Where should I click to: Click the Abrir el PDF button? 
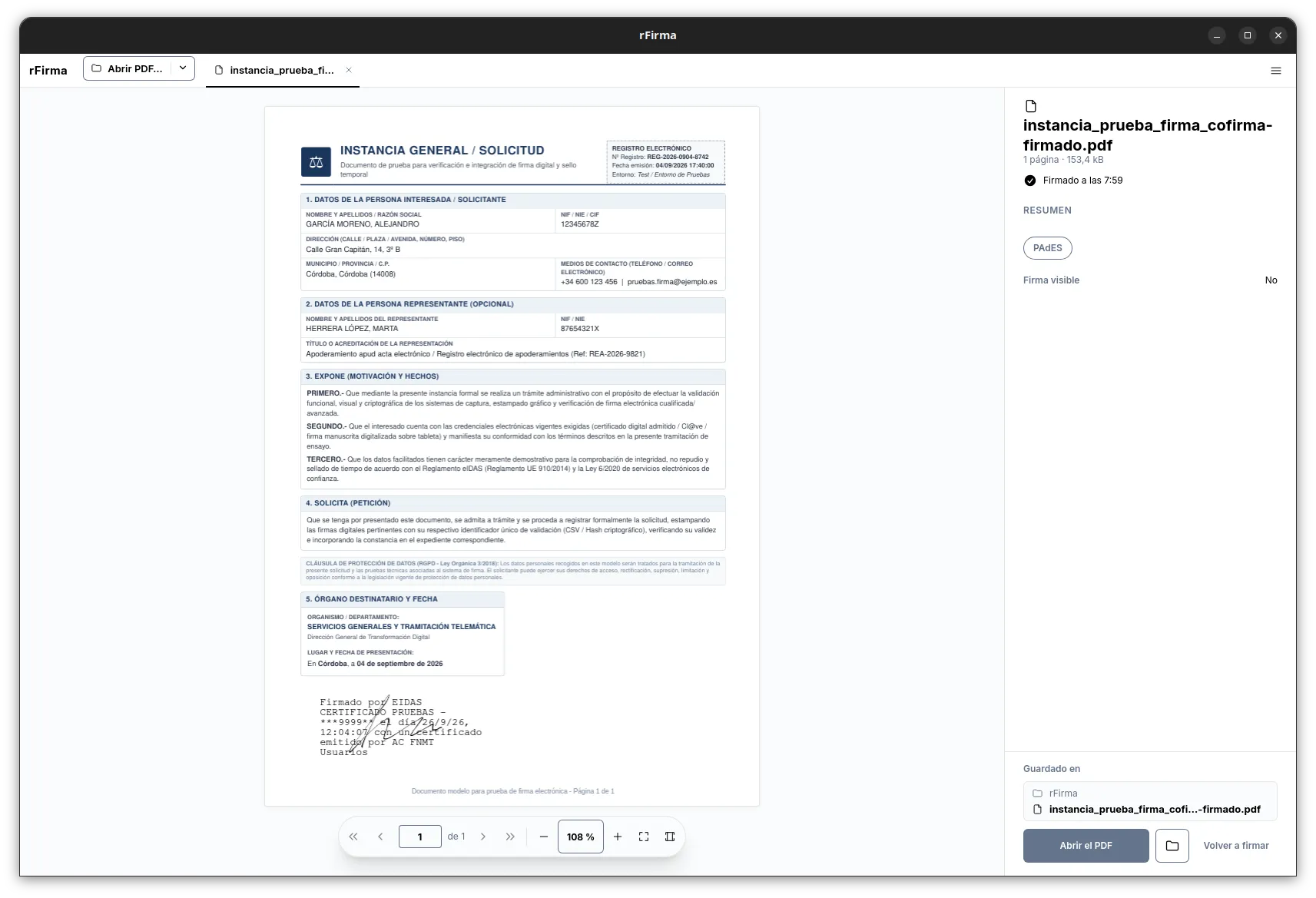1086,846
